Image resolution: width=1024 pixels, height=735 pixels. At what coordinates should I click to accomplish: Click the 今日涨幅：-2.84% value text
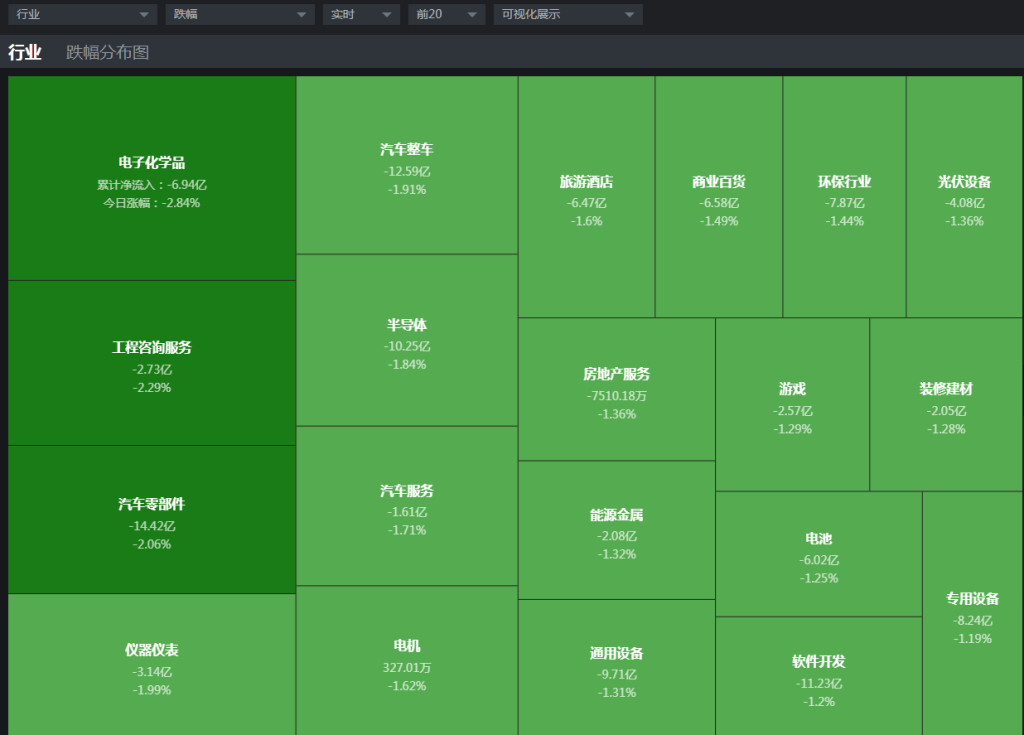click(x=152, y=203)
